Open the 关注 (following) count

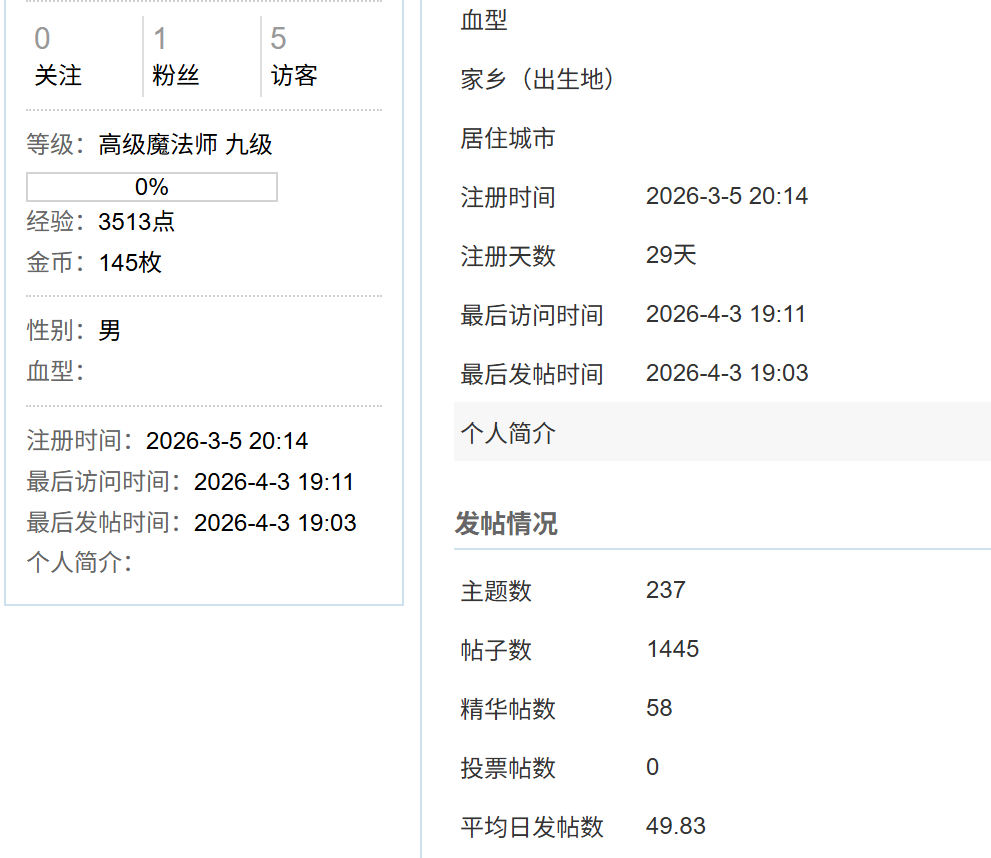(57, 57)
